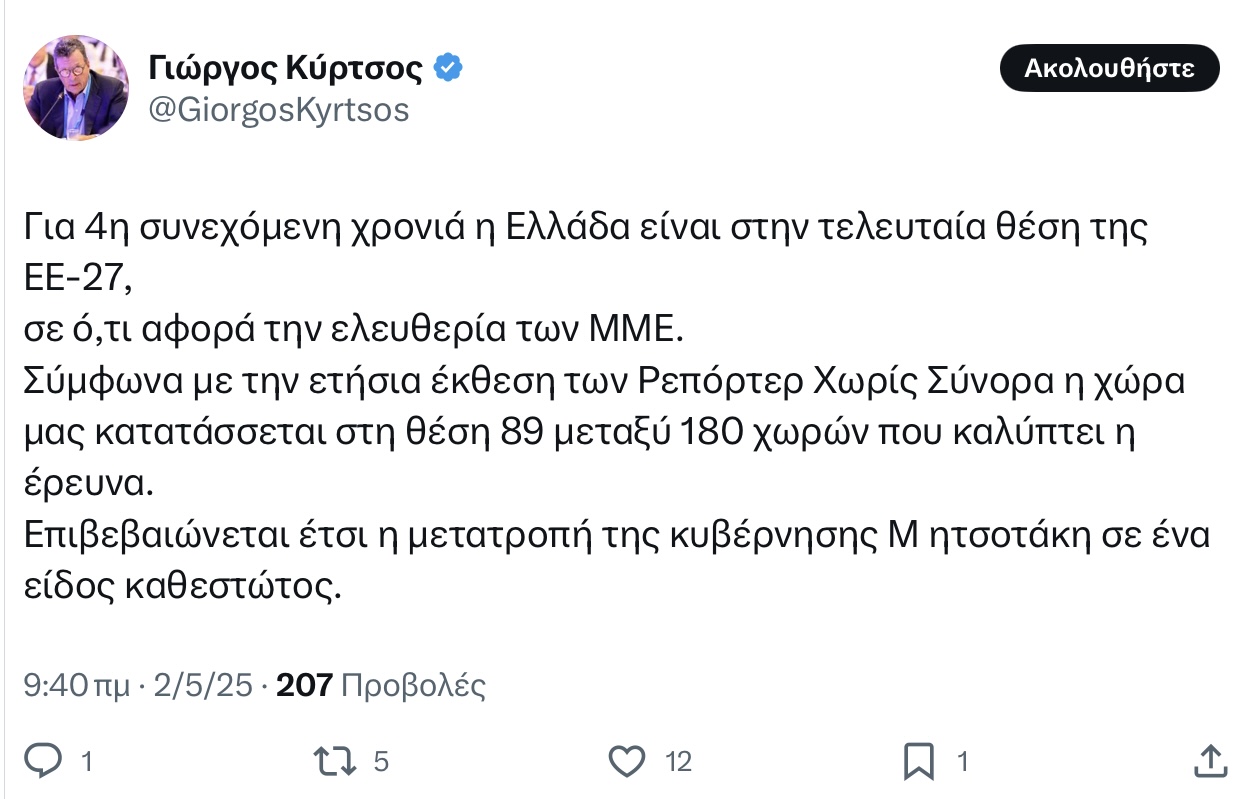Open the reply count showing 1
This screenshot has height=799, width=1242.
point(87,761)
